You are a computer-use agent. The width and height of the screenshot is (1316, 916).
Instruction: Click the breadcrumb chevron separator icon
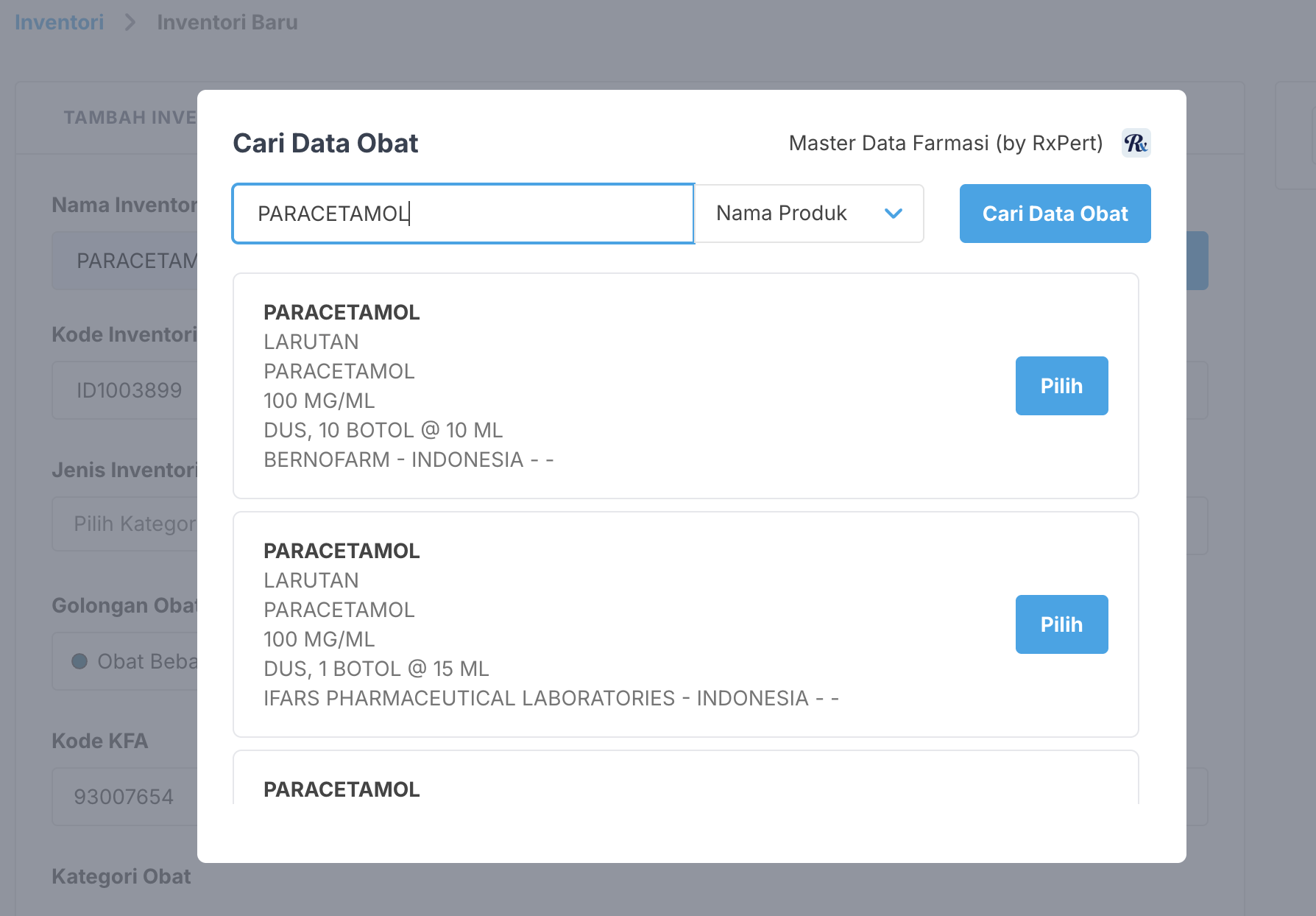click(130, 23)
